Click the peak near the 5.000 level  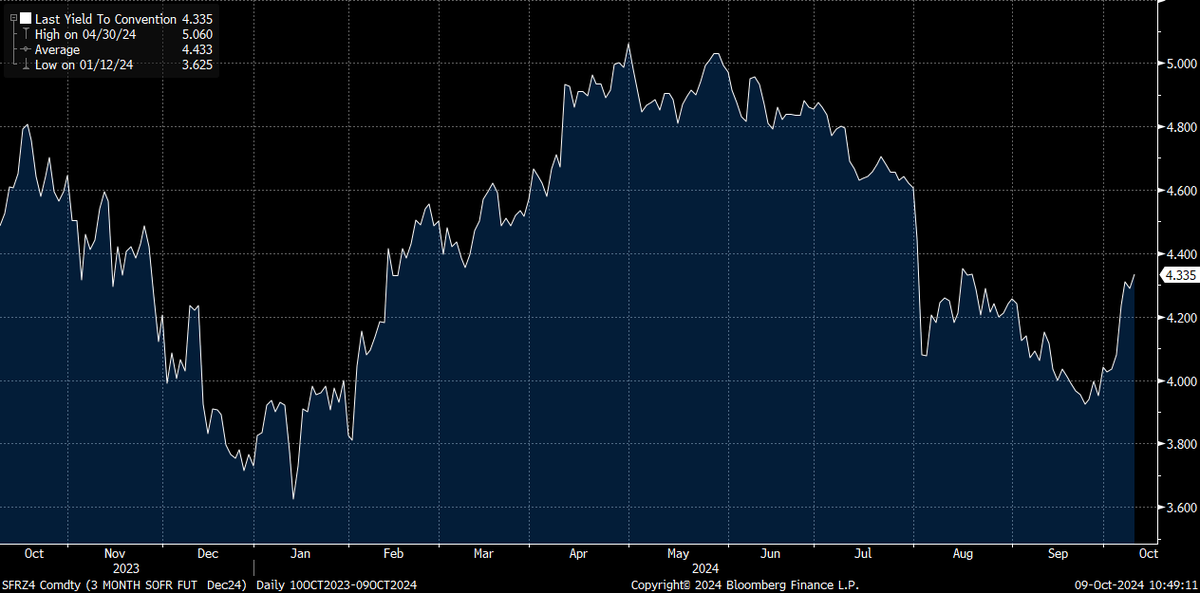point(628,45)
